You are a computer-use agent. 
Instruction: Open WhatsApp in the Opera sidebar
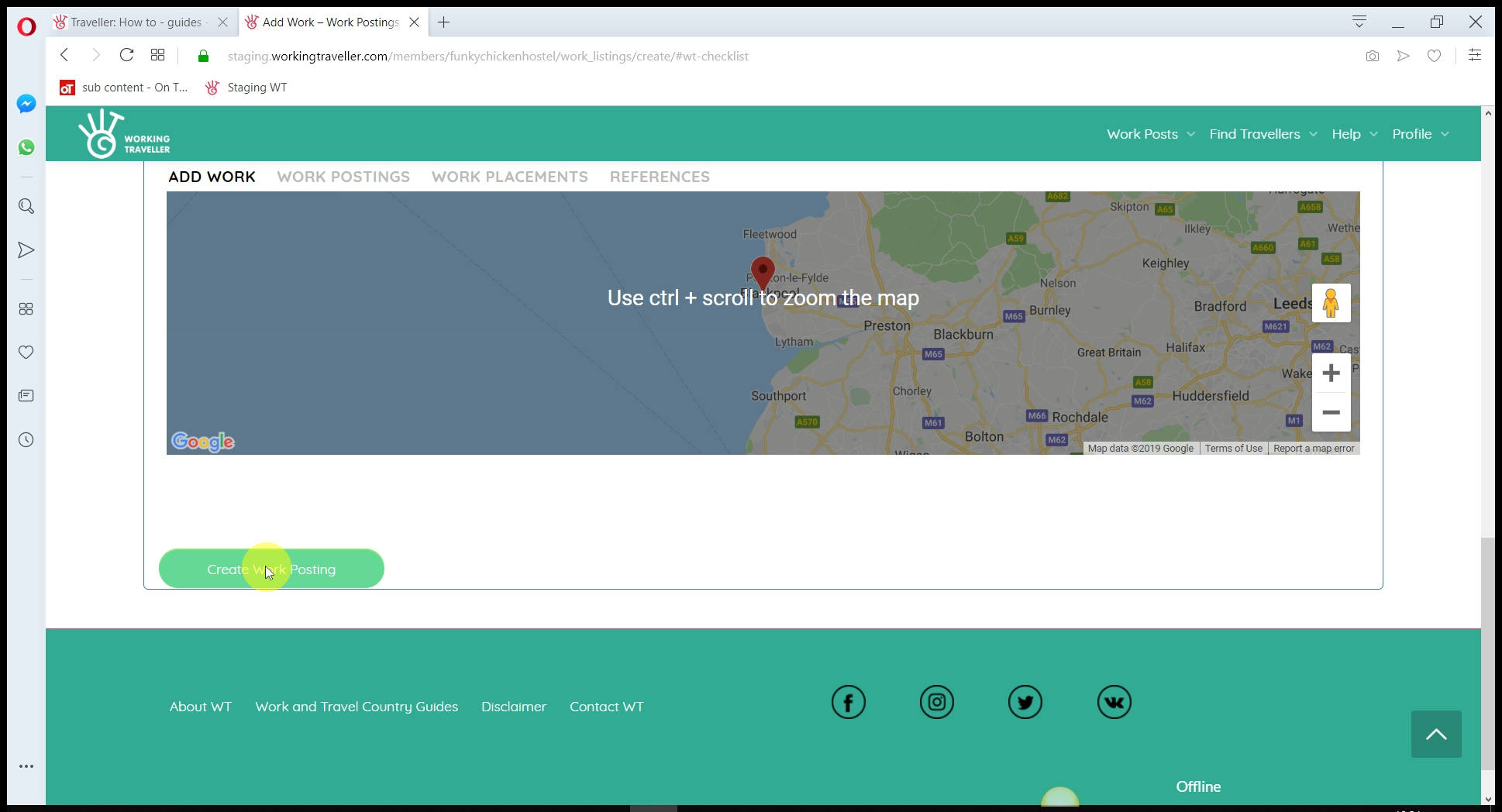point(26,147)
